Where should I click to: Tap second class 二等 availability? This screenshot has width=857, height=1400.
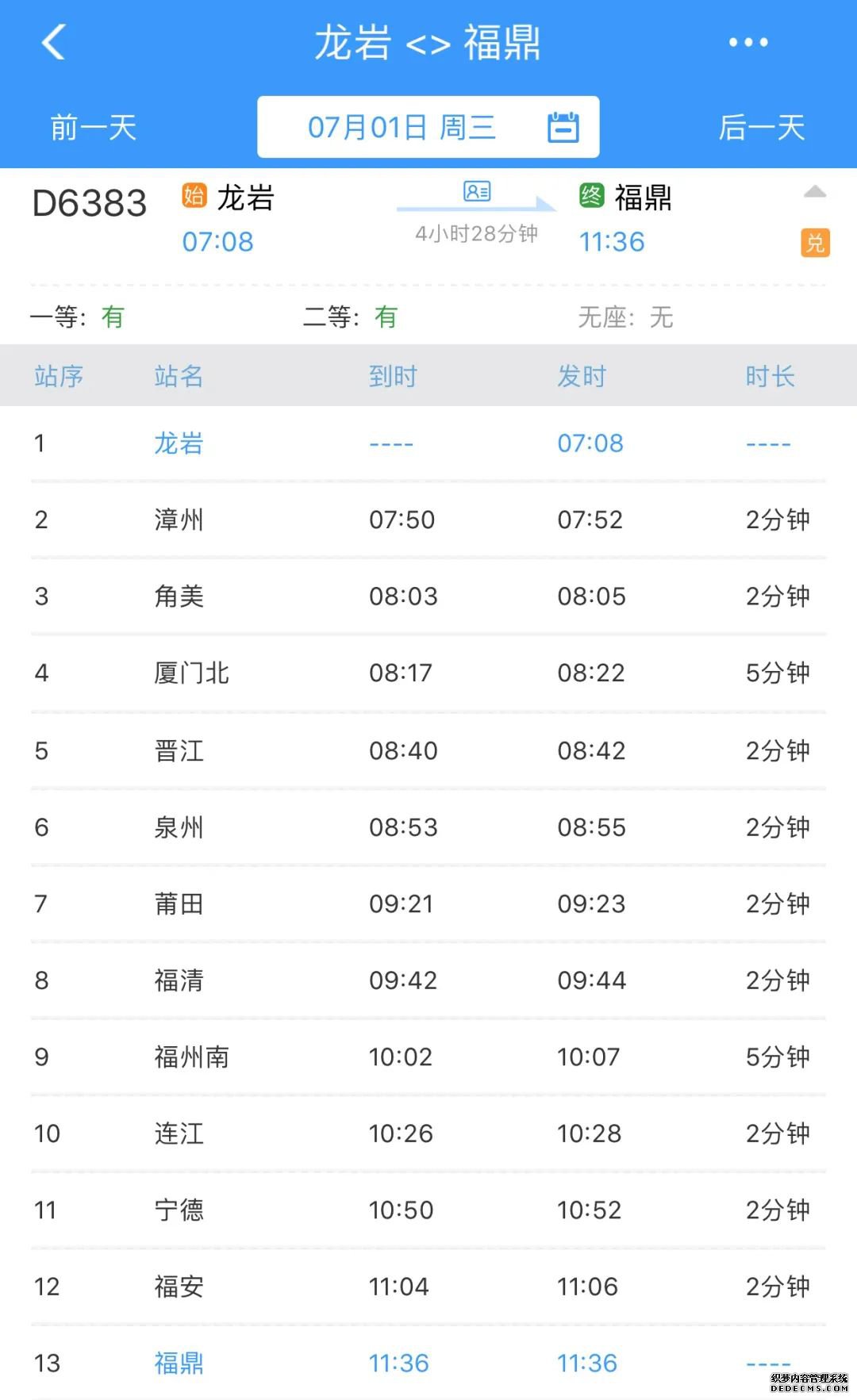click(350, 317)
